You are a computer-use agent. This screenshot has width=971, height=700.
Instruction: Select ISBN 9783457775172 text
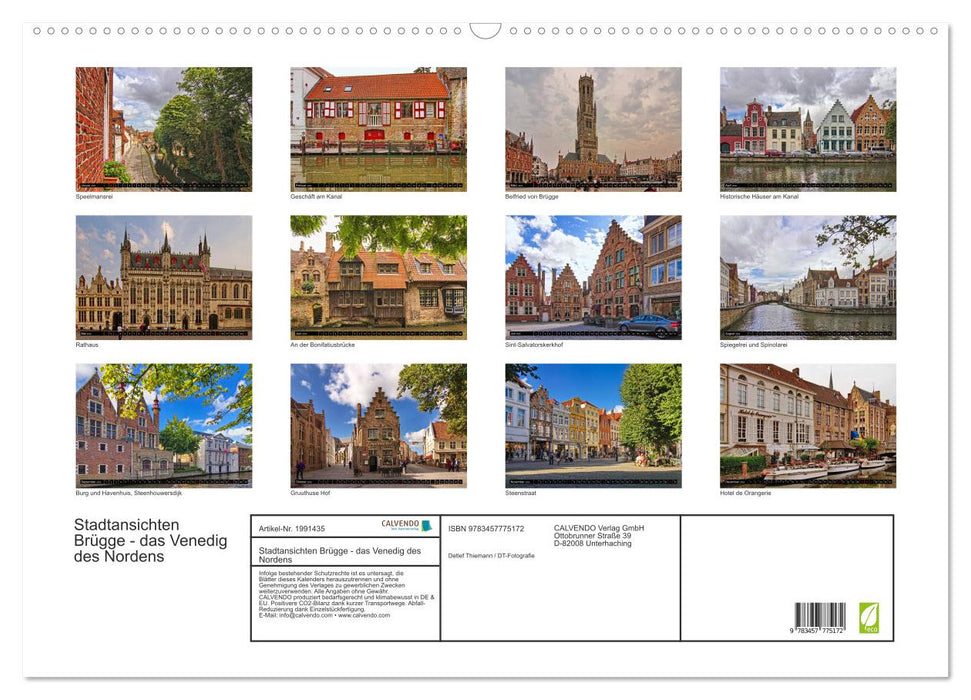coord(484,528)
